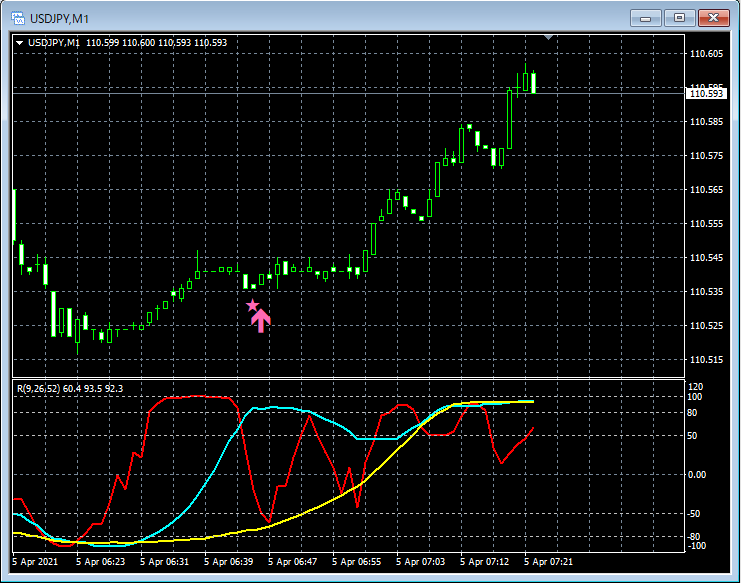The image size is (742, 583).
Task: Maximize the USDJPY,M1 chart window
Action: click(680, 18)
